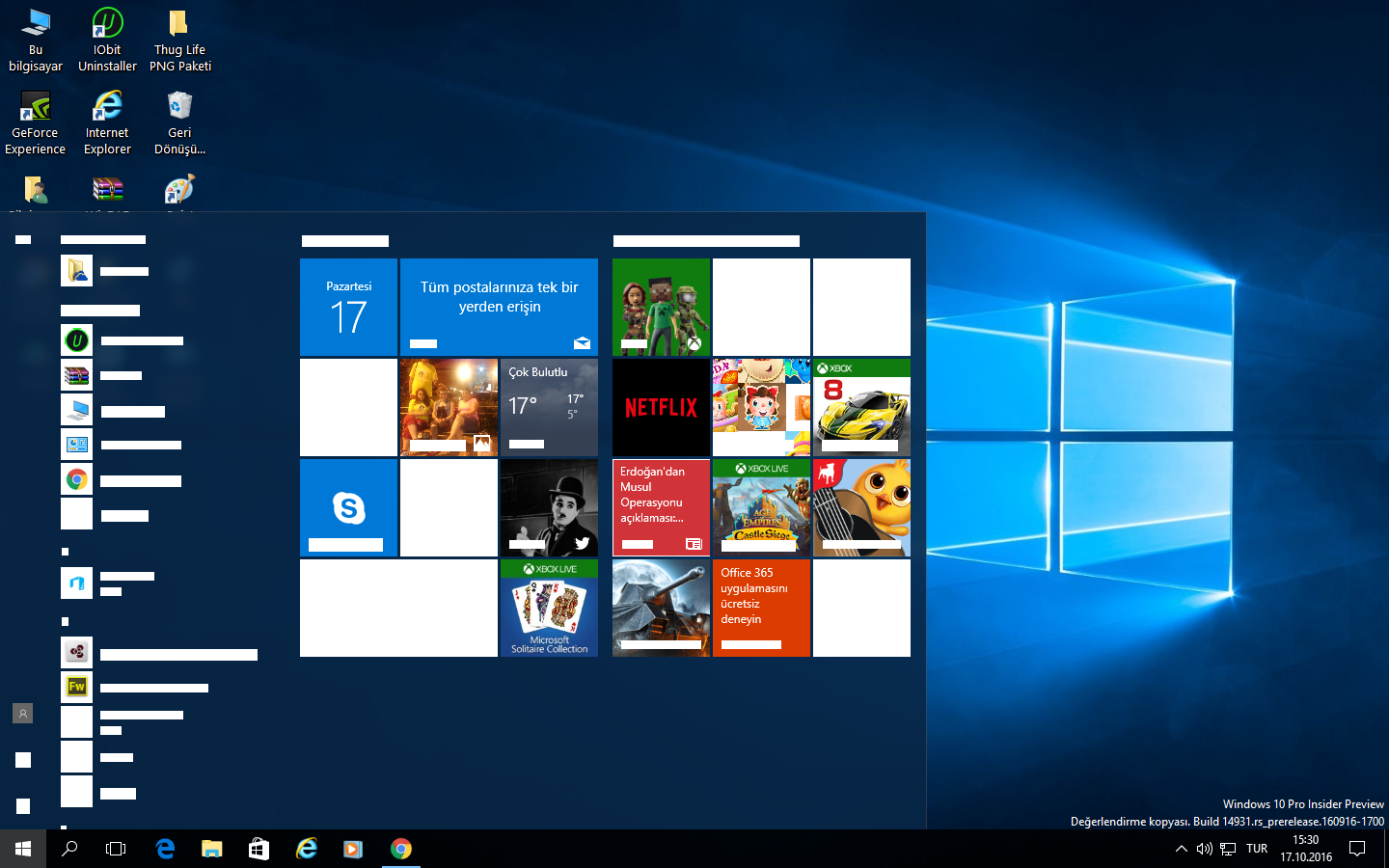Open the clock showing 15:30
The image size is (1389, 868).
pyautogui.click(x=1306, y=849)
